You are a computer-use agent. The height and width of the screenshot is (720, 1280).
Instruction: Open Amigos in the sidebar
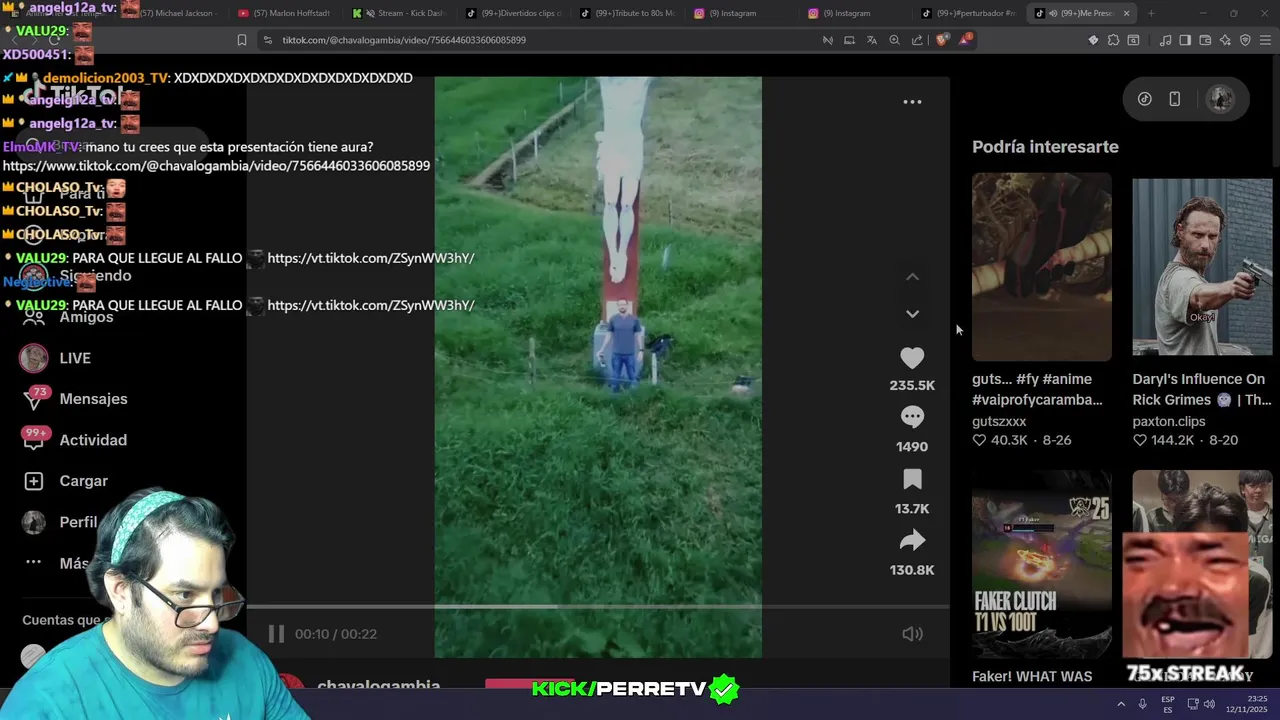86,317
